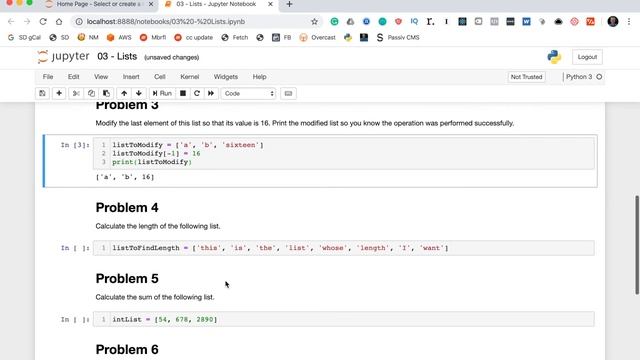Open the Overcast bookmark
Screen dimensions: 640x360
[x=318, y=38]
